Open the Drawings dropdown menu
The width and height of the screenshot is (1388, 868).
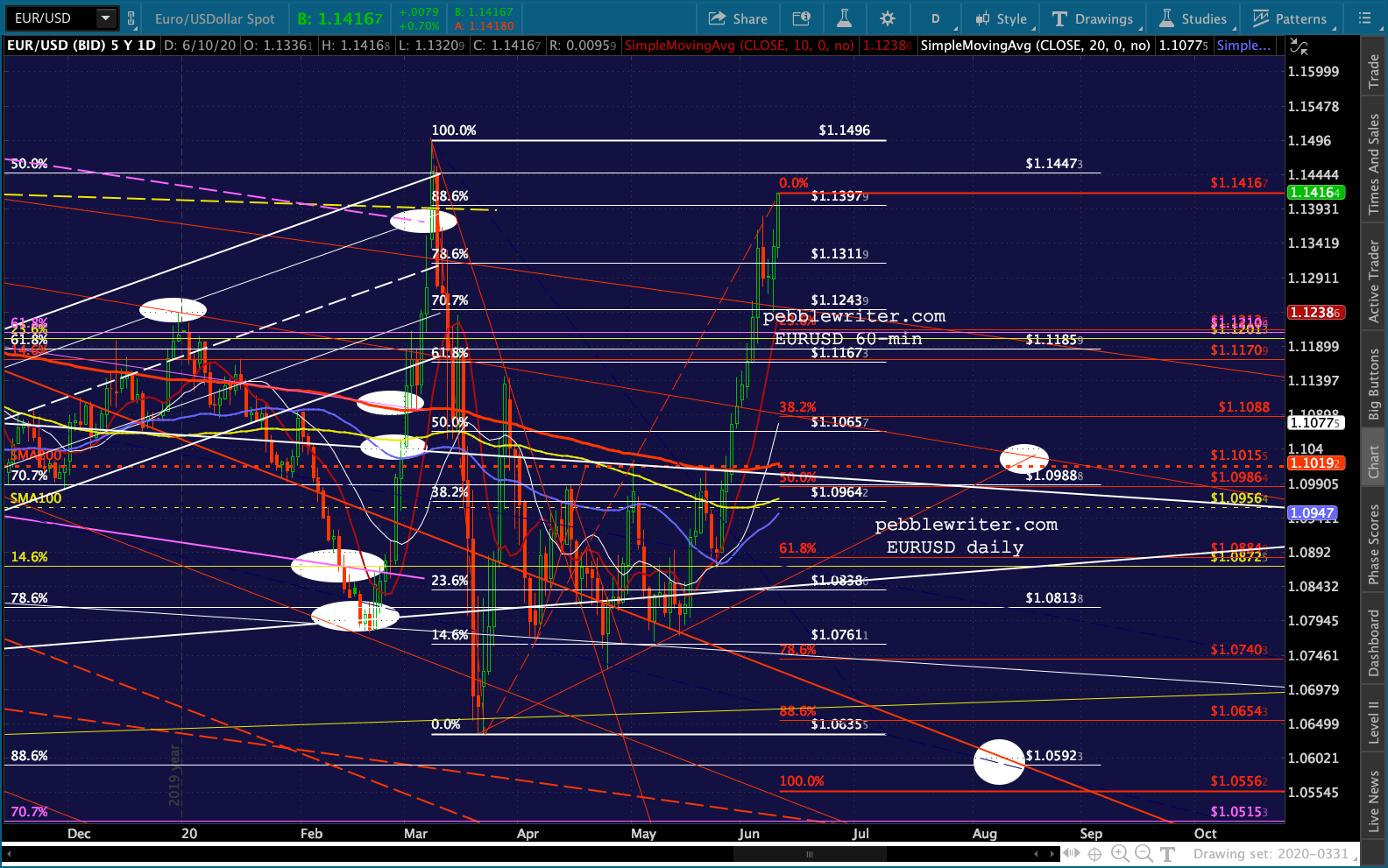point(1092,18)
